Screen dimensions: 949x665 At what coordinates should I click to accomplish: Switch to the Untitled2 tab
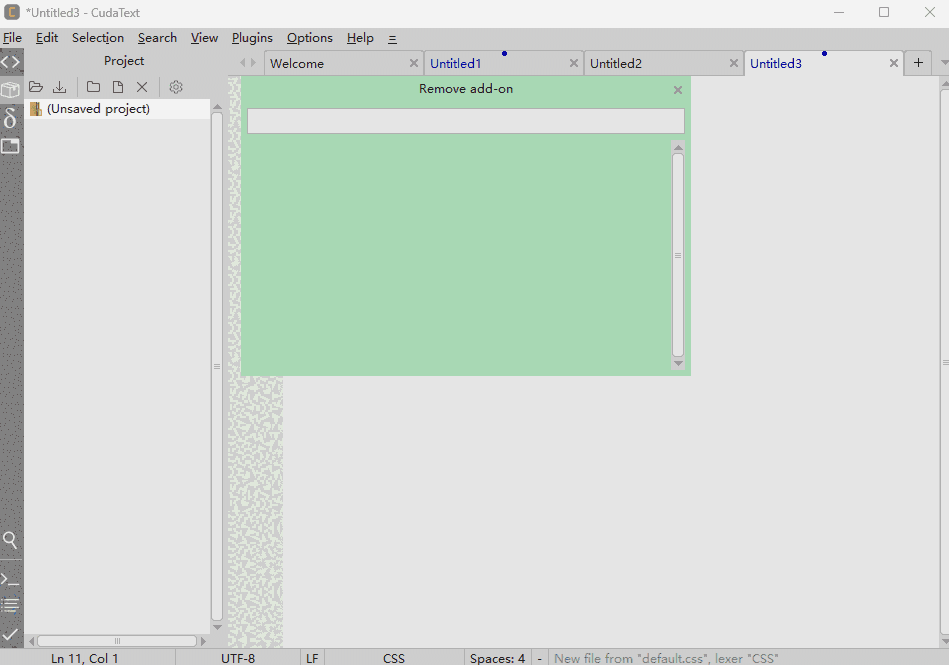click(616, 63)
